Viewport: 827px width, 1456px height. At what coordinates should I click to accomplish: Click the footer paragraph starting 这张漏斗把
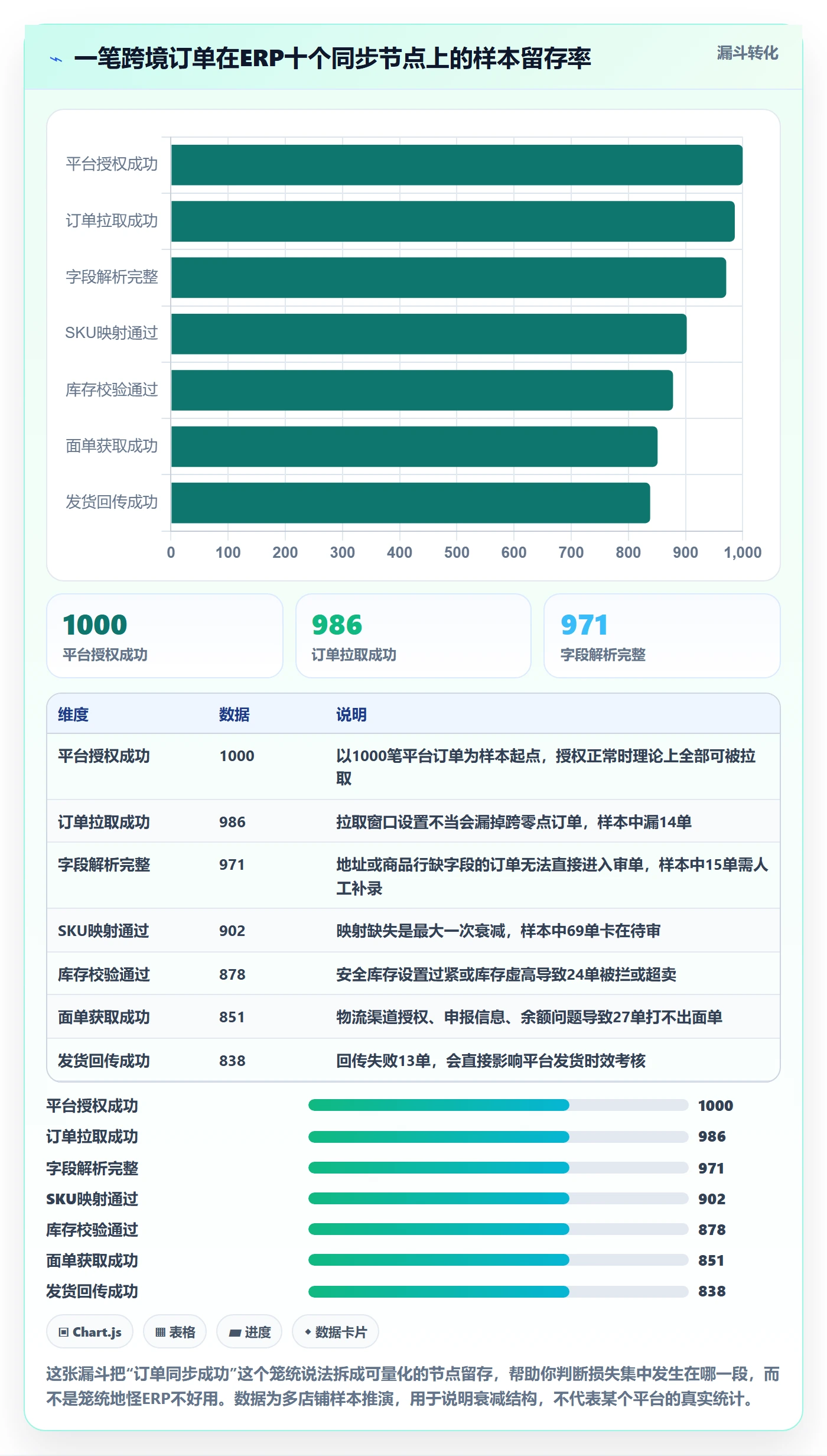coord(413,1386)
